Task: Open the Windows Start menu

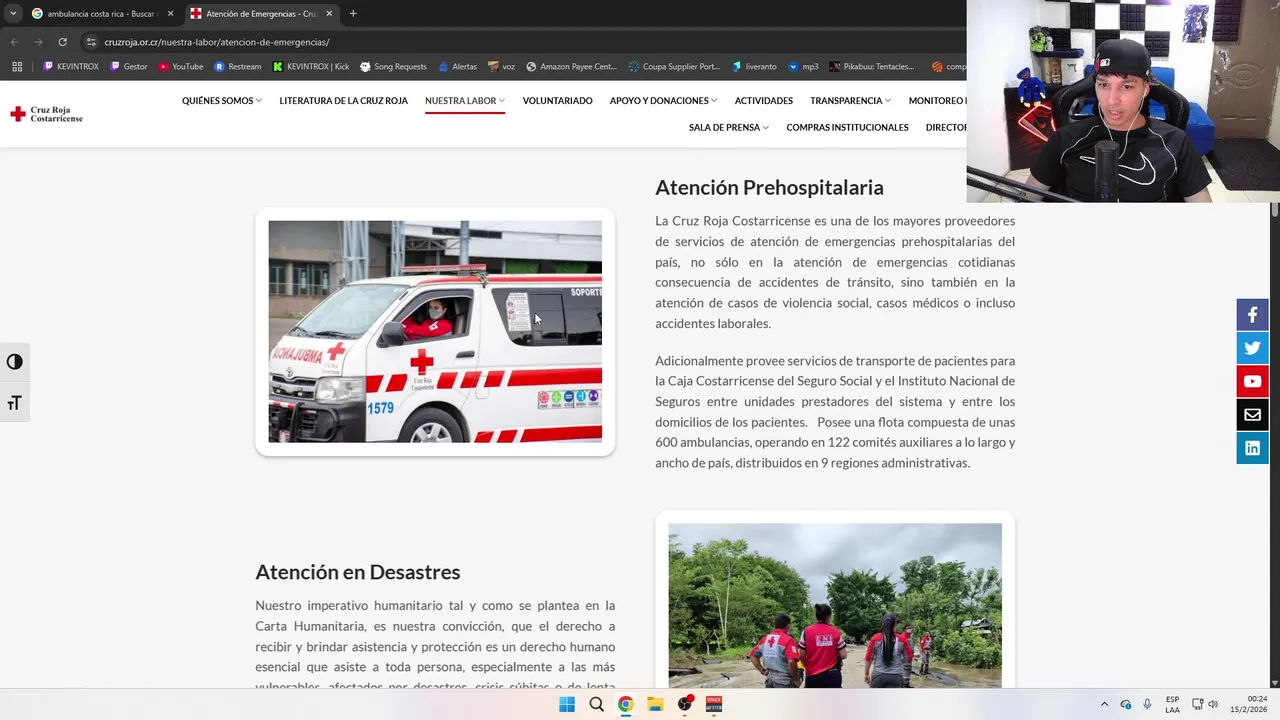Action: click(567, 704)
